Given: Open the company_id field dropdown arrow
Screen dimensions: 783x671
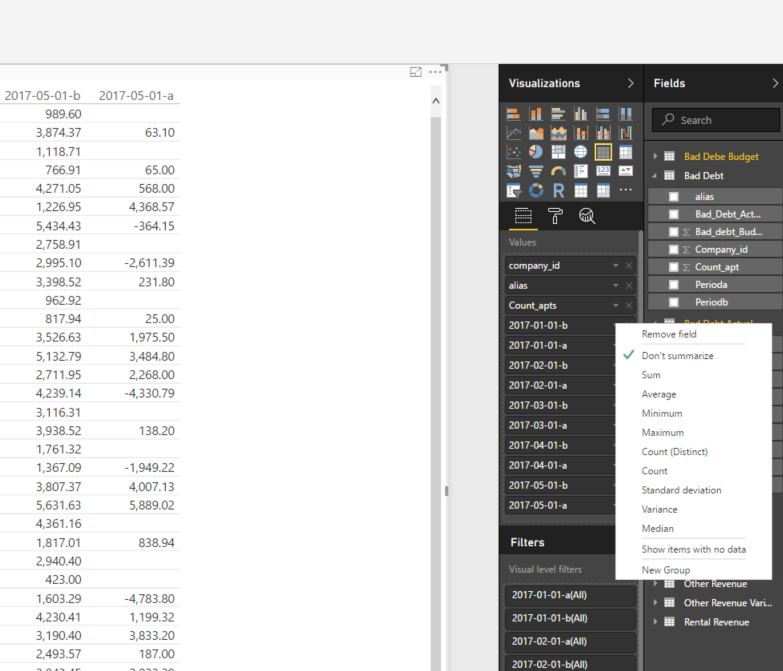Looking at the screenshot, I should pos(616,266).
